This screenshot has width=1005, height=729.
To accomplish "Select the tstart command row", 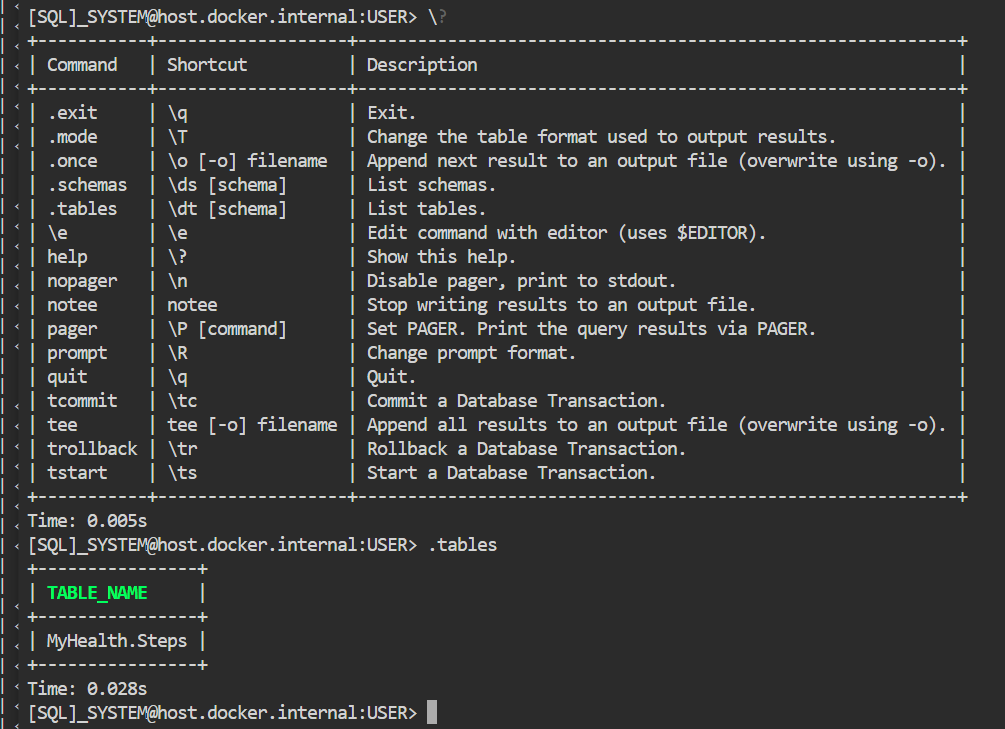I will [x=77, y=472].
